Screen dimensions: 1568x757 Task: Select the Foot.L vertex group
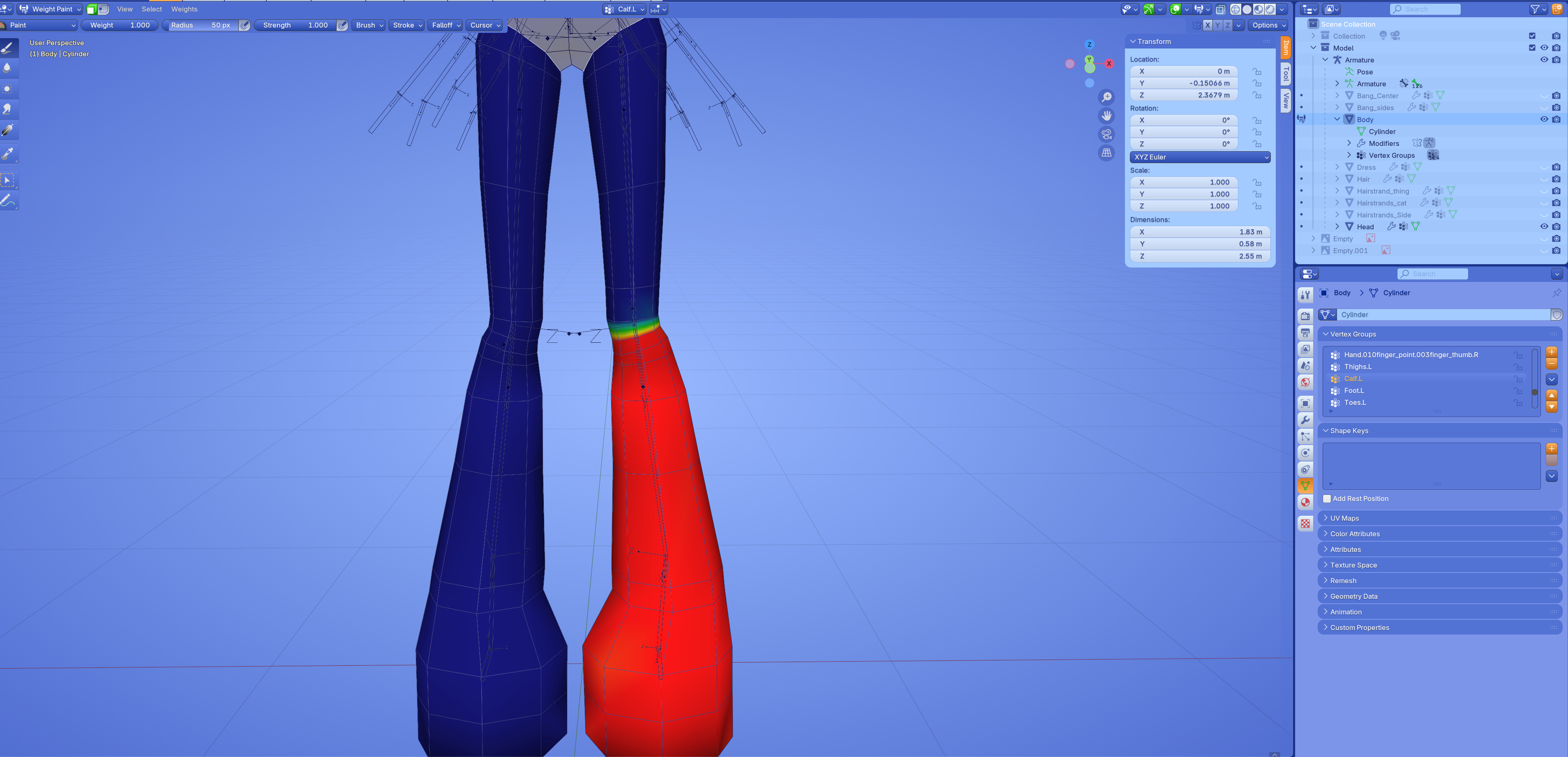pos(1354,391)
